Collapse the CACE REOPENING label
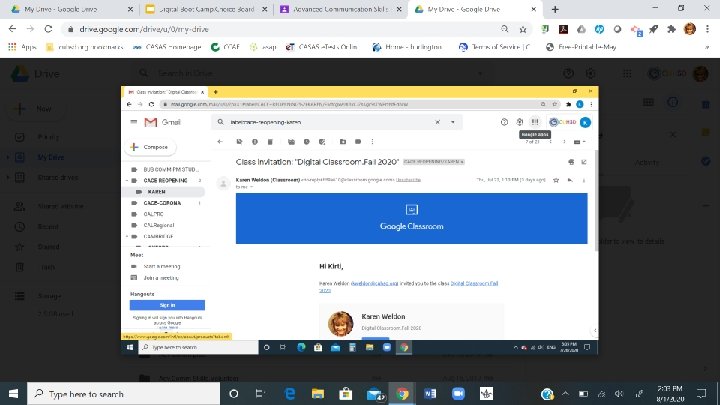720x405 pixels. click(x=127, y=180)
